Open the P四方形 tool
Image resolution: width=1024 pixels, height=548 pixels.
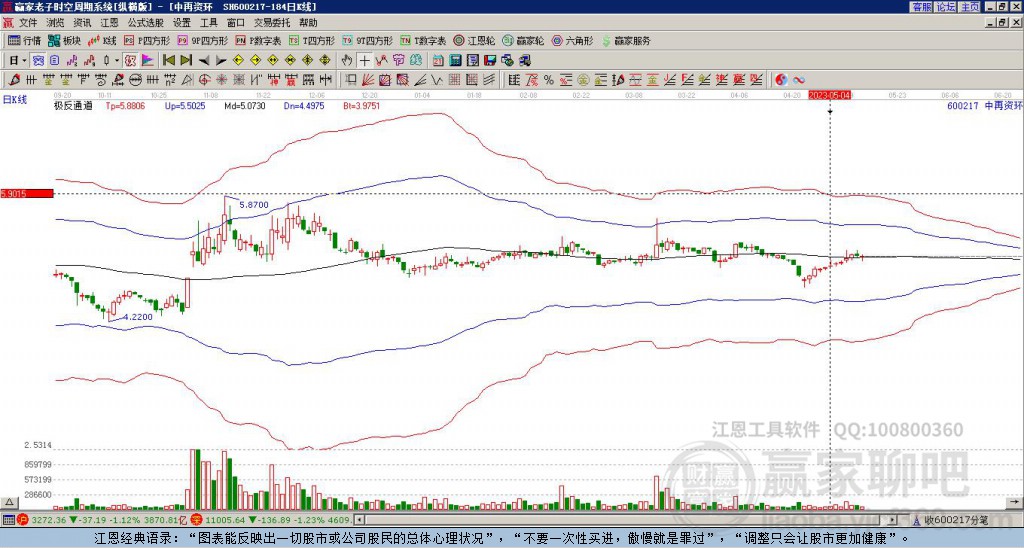coord(148,41)
